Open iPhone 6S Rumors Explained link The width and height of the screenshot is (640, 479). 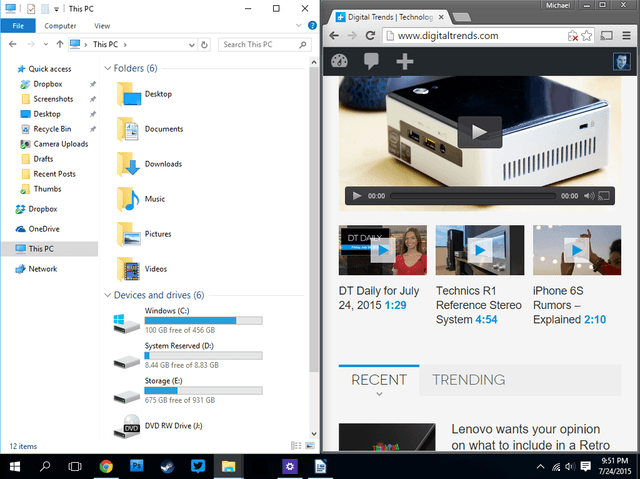[569, 305]
